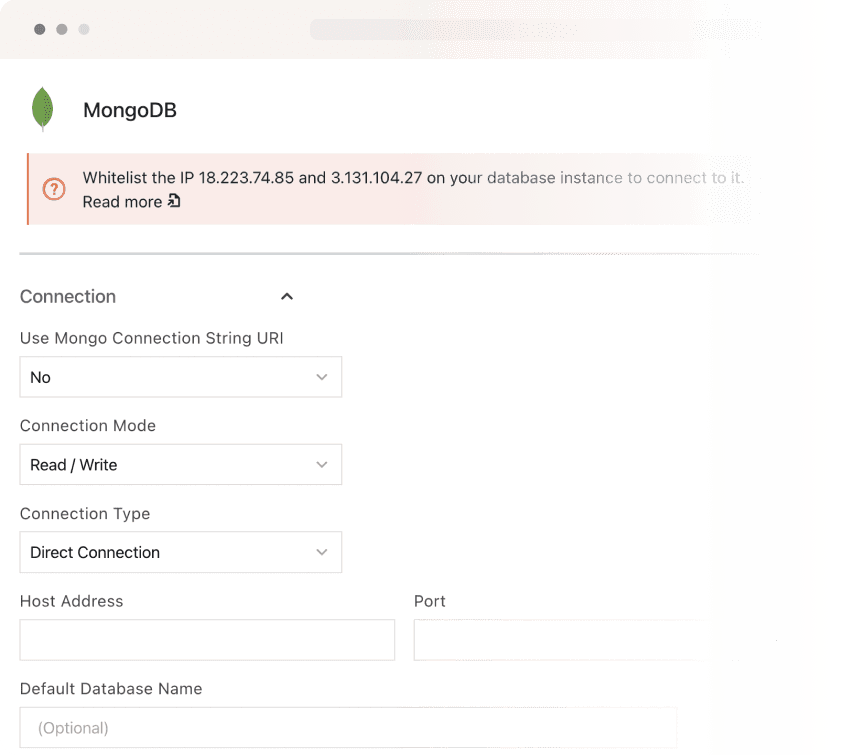Open the Read more link
Image resolution: width=856 pixels, height=755 pixels.
point(122,202)
